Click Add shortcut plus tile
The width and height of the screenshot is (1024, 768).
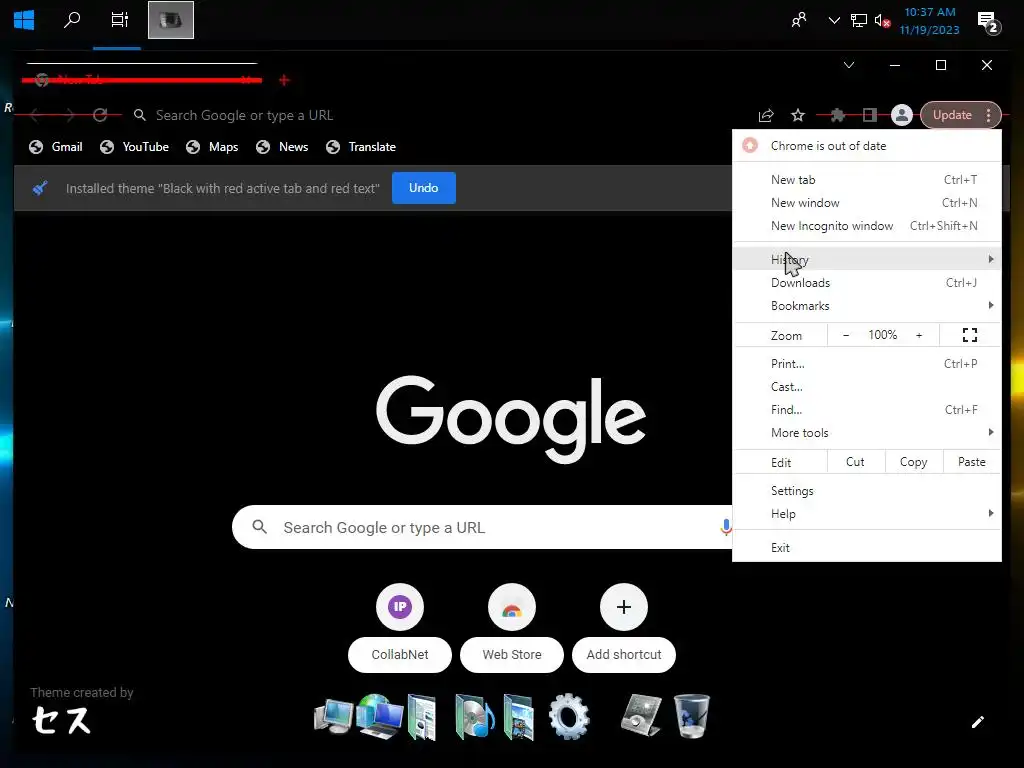point(624,628)
